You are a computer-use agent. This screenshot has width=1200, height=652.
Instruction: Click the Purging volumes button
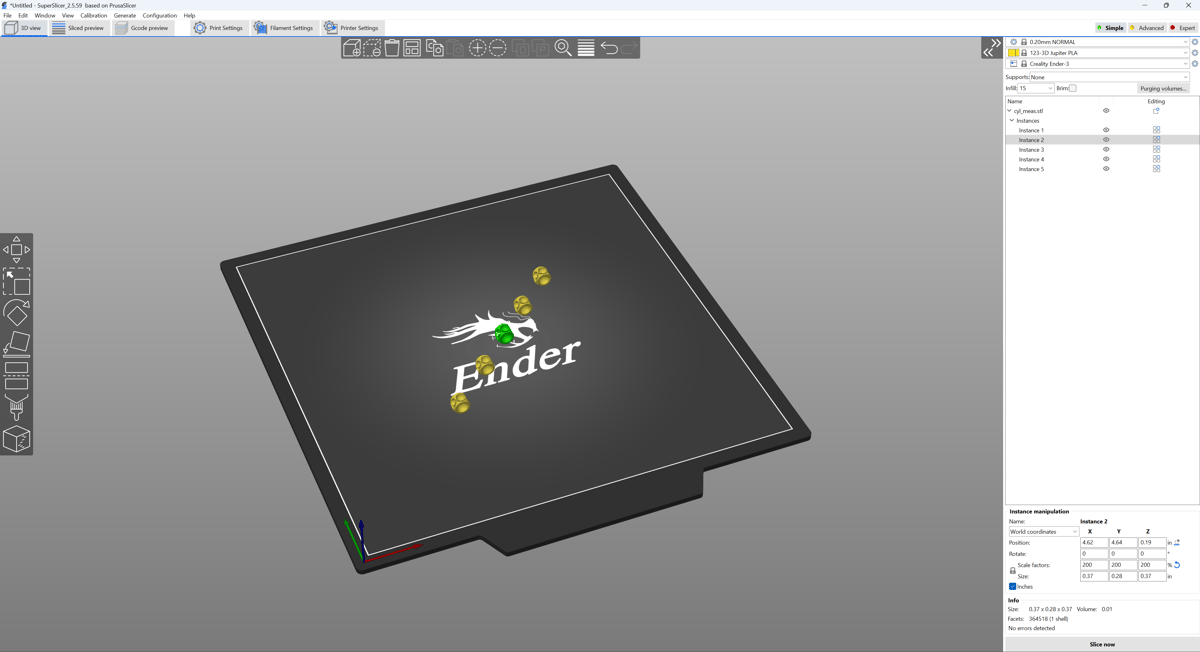coord(1163,88)
